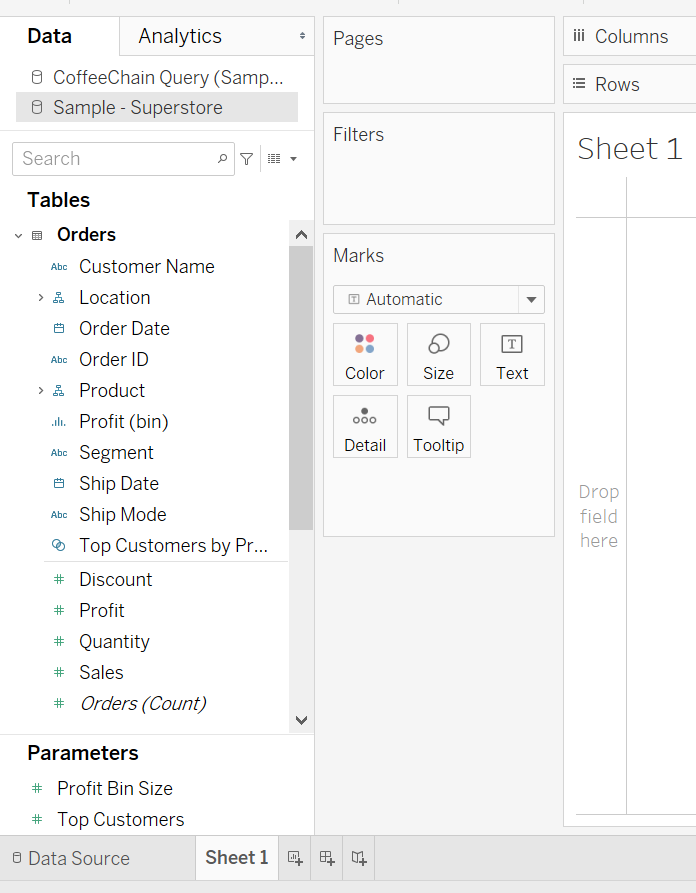The height and width of the screenshot is (893, 696).
Task: Click the Detail mark card
Action: click(x=365, y=426)
